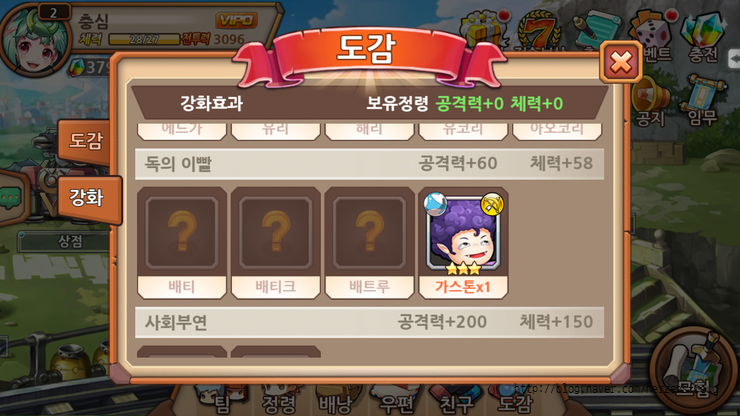Open the chat speech bubble icon

(11, 198)
